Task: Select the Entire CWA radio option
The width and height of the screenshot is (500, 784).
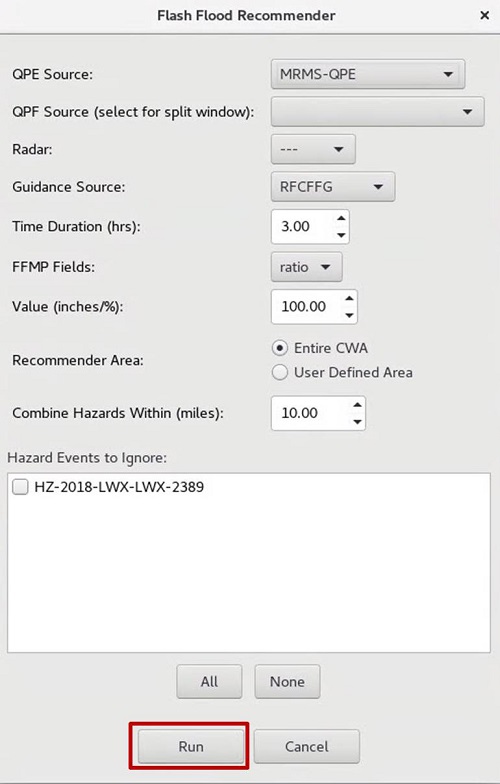Action: point(280,348)
